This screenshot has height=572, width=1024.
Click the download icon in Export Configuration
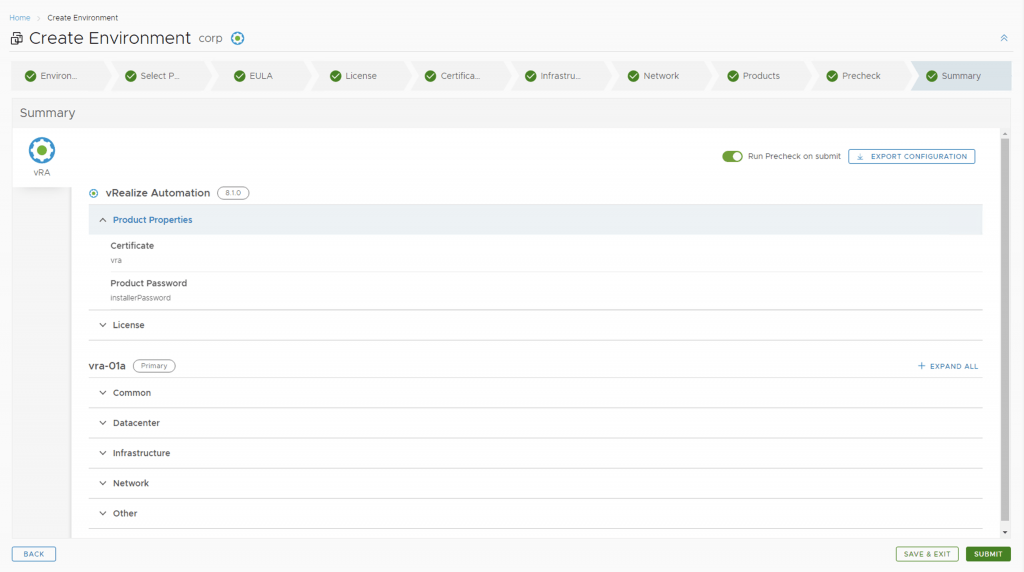[860, 157]
